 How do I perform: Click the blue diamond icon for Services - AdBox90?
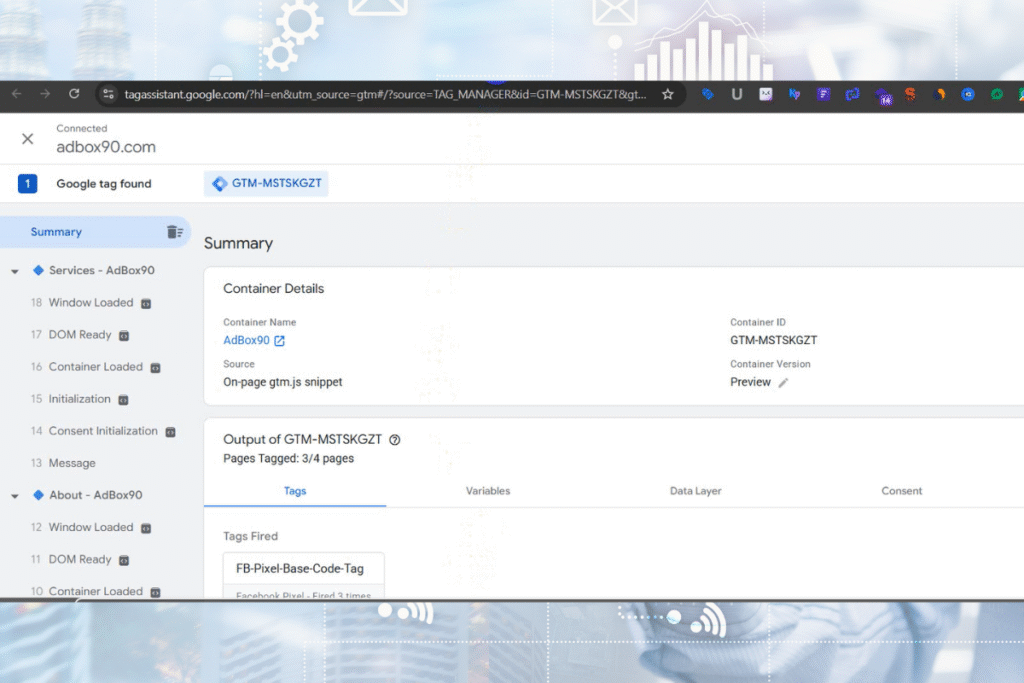click(x=36, y=270)
